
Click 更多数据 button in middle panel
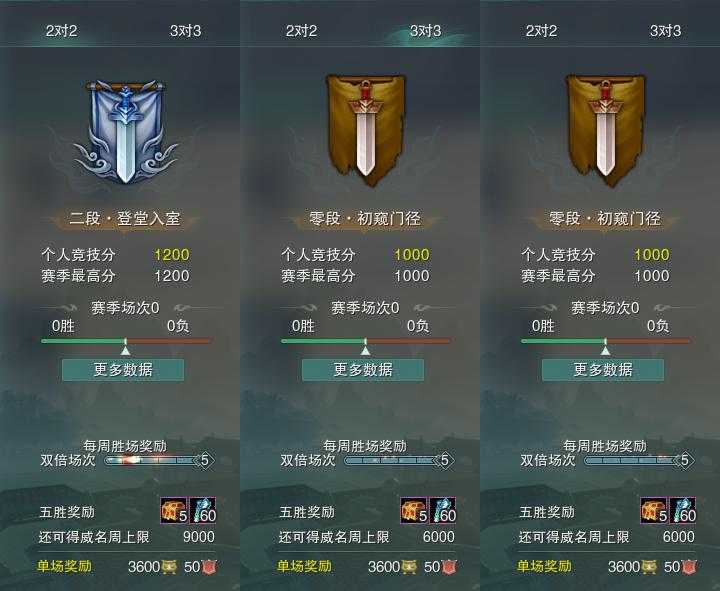pyautogui.click(x=363, y=370)
